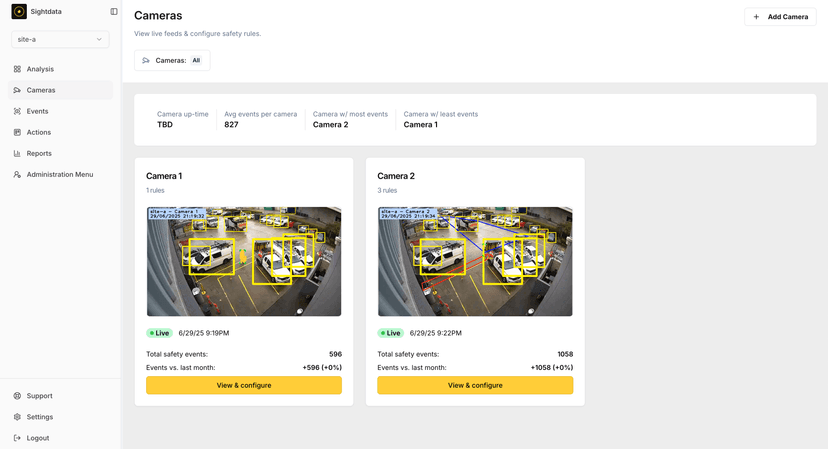Open Camera 1 live feed thumbnail
The height and width of the screenshot is (449, 828).
[x=244, y=261]
